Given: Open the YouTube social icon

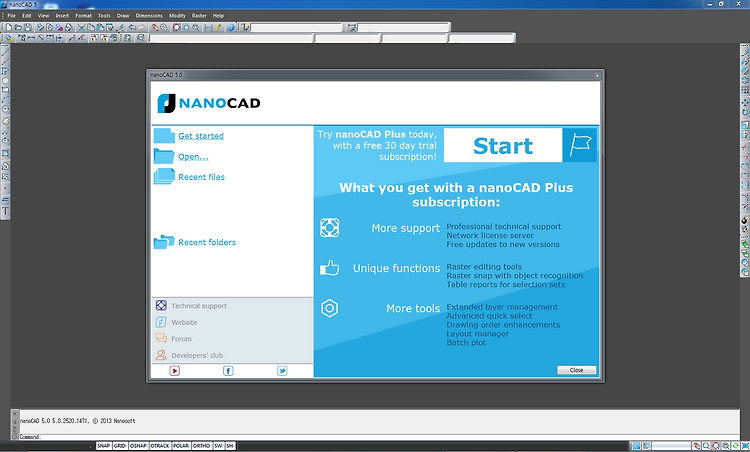Looking at the screenshot, I should click(x=175, y=371).
